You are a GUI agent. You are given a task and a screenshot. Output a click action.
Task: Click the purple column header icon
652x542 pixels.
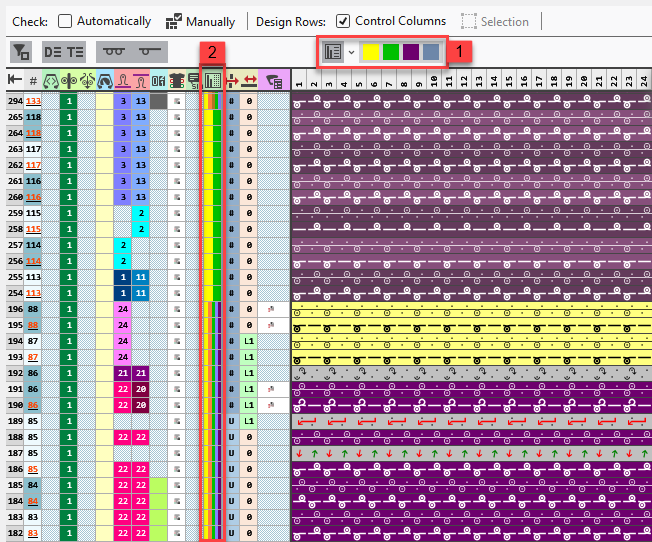271,81
